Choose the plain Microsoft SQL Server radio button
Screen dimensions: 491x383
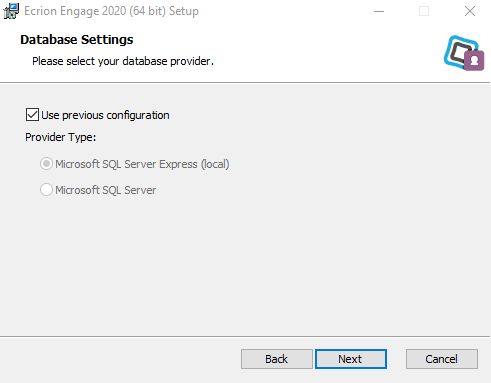point(46,190)
